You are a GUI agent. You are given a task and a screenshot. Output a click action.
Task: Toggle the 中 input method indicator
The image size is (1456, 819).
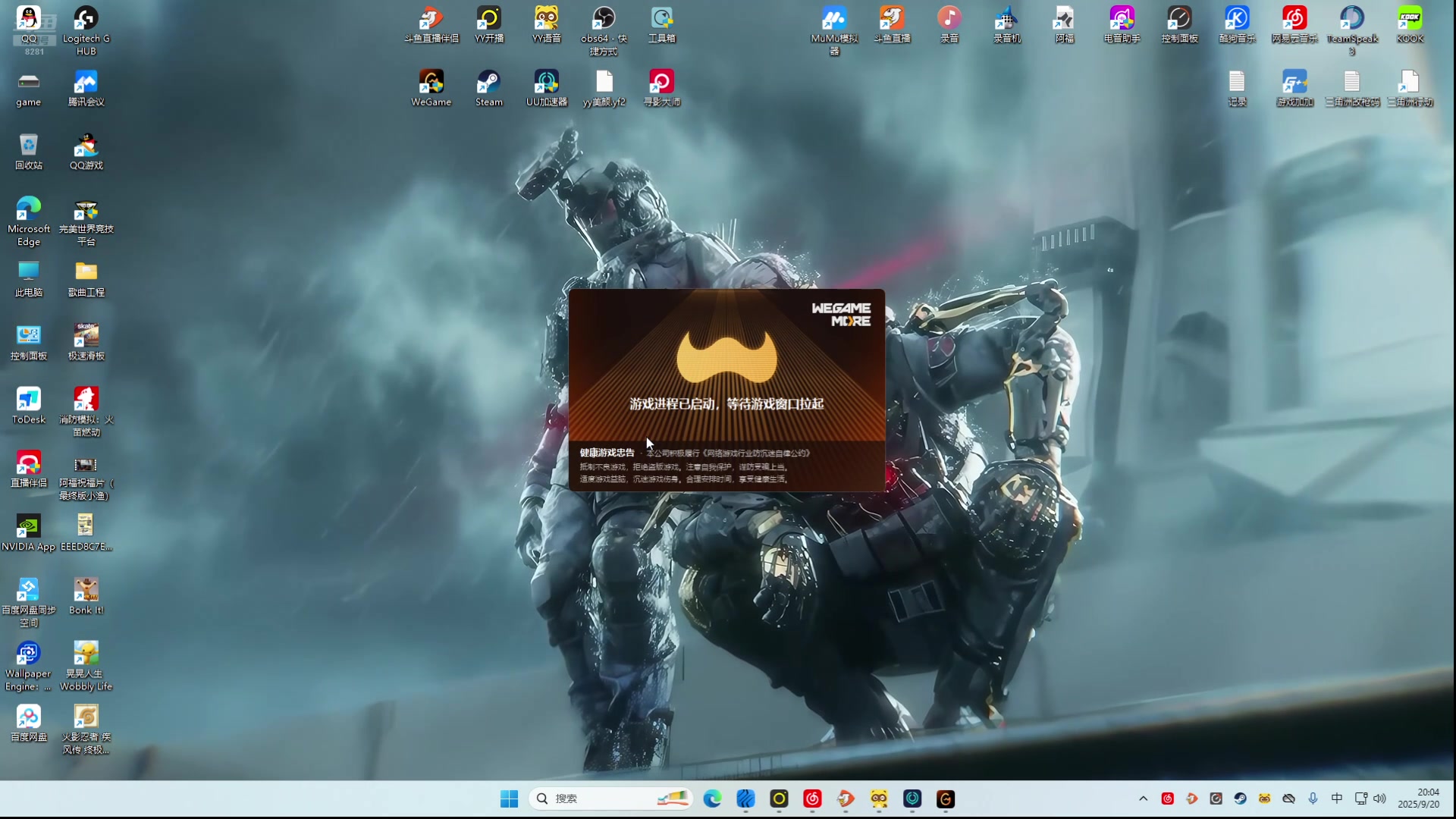1337,799
